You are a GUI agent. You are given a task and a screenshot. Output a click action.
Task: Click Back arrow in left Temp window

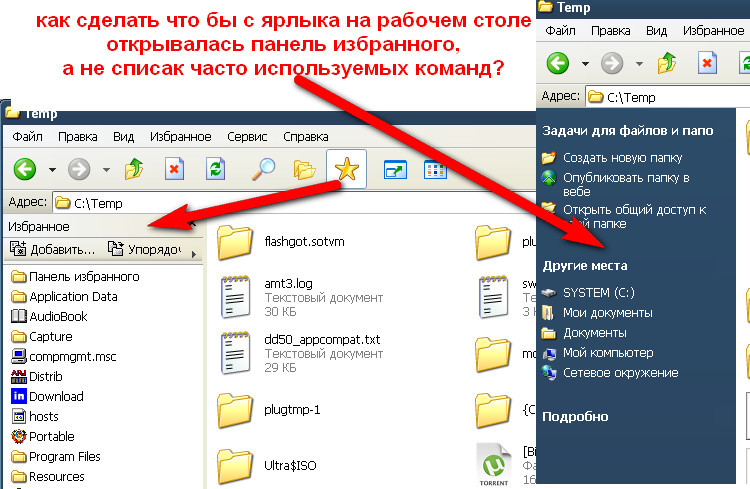coord(25,169)
